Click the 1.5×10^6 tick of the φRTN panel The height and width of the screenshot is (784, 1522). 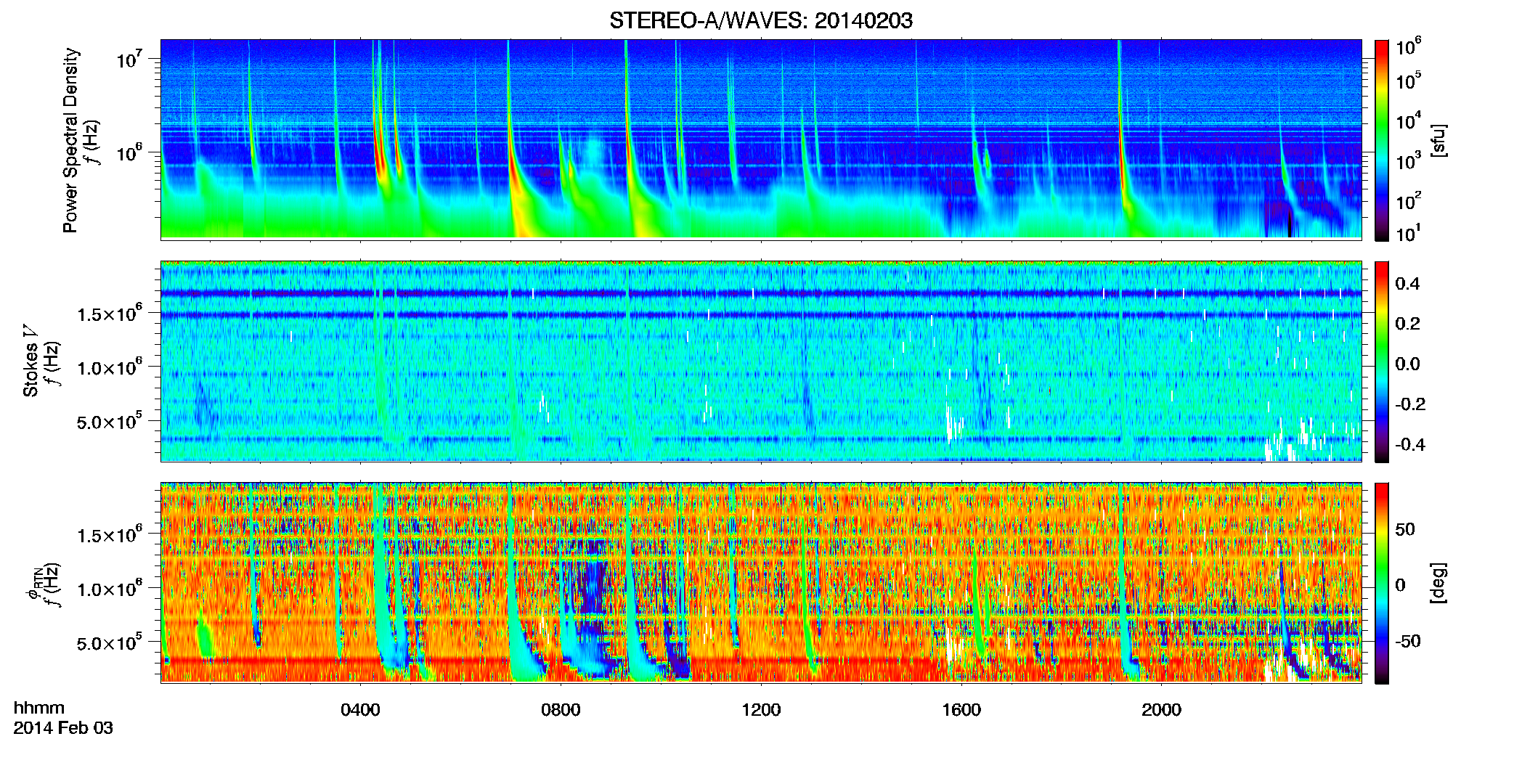[x=110, y=534]
